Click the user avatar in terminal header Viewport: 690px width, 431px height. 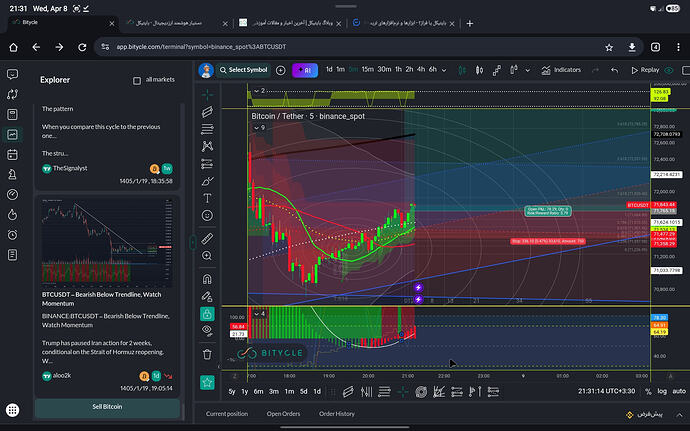(x=206, y=70)
